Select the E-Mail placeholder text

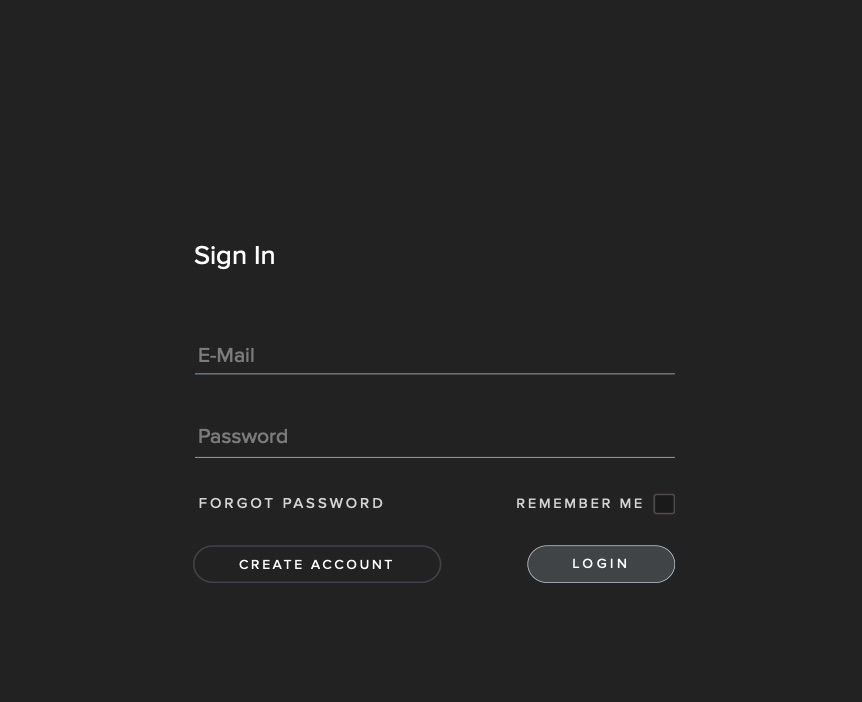pyautogui.click(x=226, y=356)
